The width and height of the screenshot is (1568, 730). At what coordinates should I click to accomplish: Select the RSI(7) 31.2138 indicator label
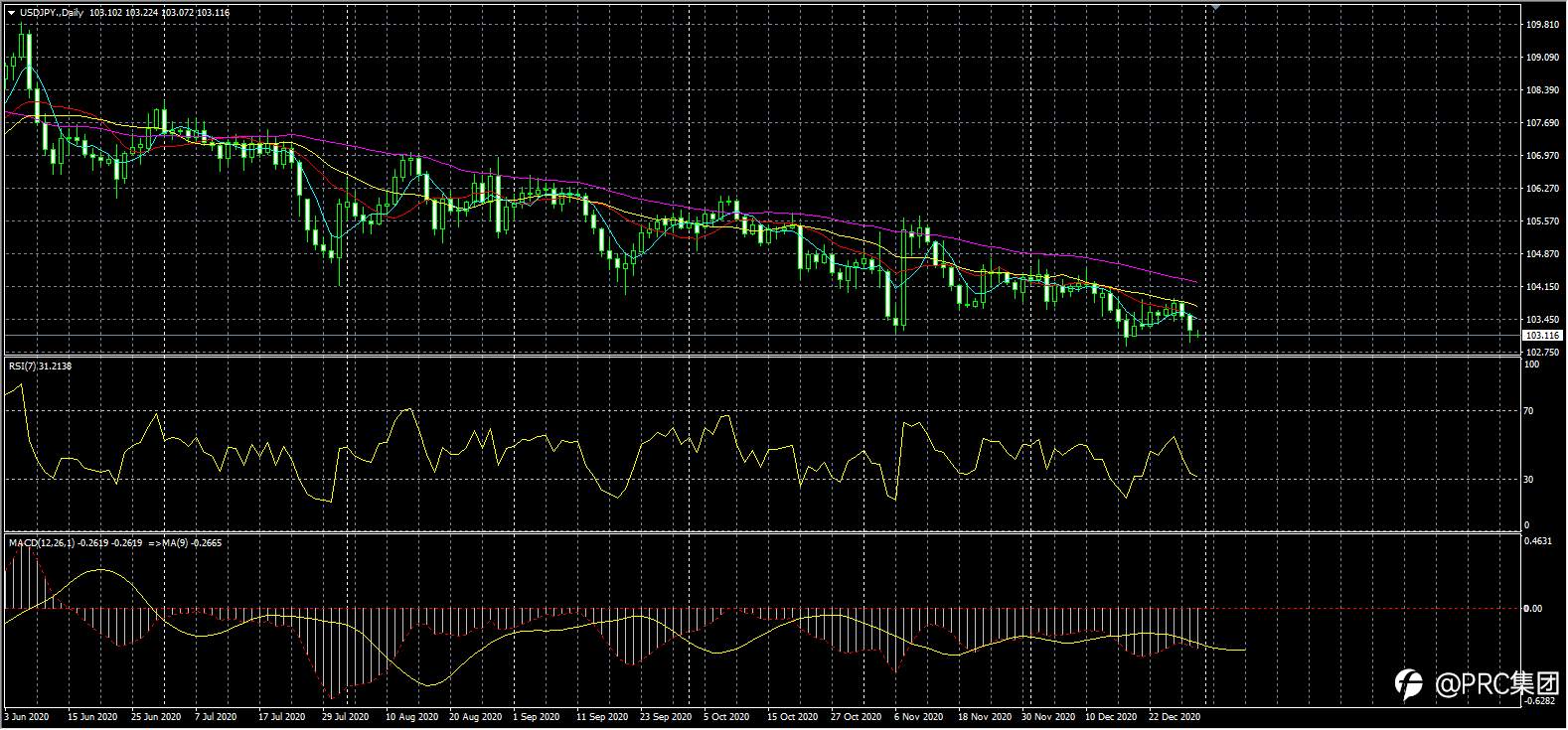tap(40, 365)
